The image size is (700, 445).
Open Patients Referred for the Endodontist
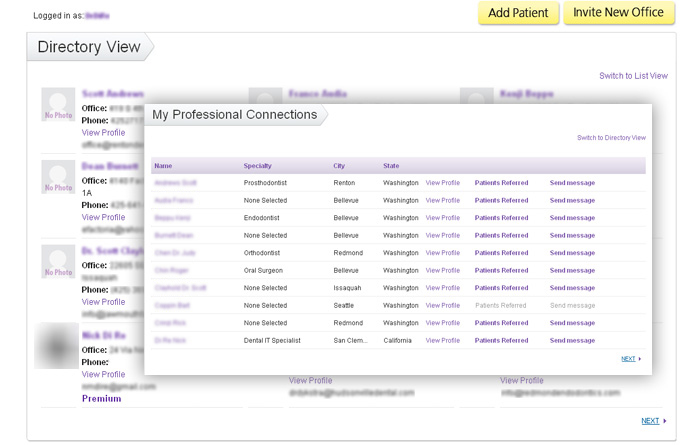point(501,218)
